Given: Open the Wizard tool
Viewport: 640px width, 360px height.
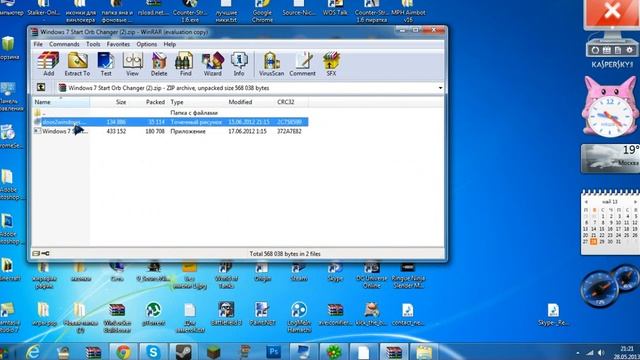Looking at the screenshot, I should (x=212, y=64).
